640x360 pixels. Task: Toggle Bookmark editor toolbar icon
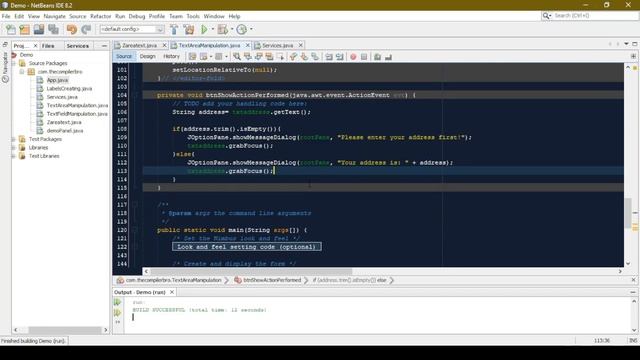coord(315,57)
